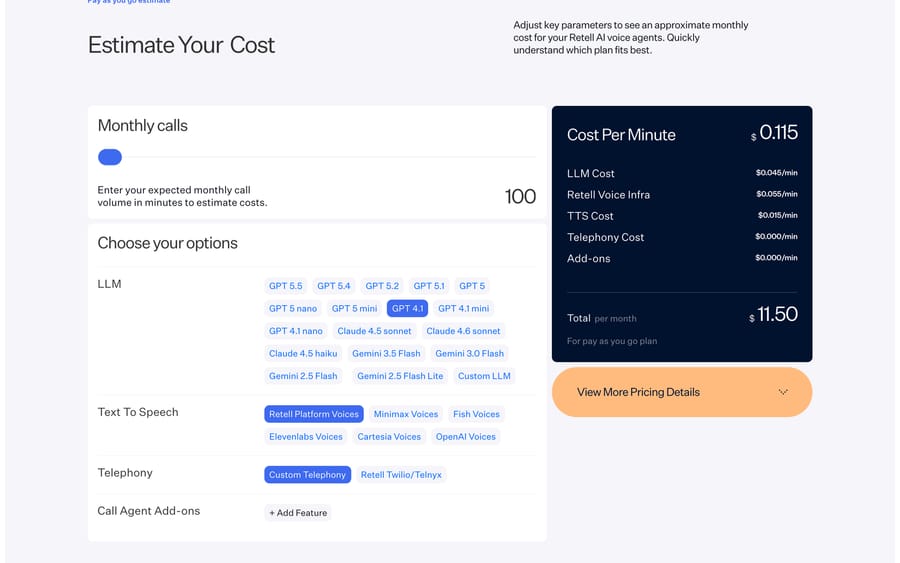Click the 'Text To Speech' label
The image size is (900, 563).
tap(138, 412)
